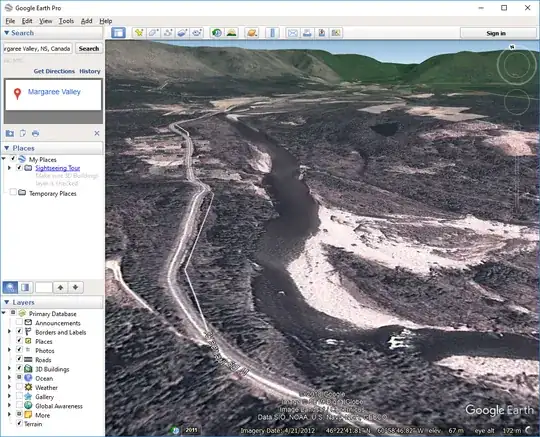Screen dimensions: 540x437
Task: Add a placemark with the pushpin icon
Action: tap(139, 33)
